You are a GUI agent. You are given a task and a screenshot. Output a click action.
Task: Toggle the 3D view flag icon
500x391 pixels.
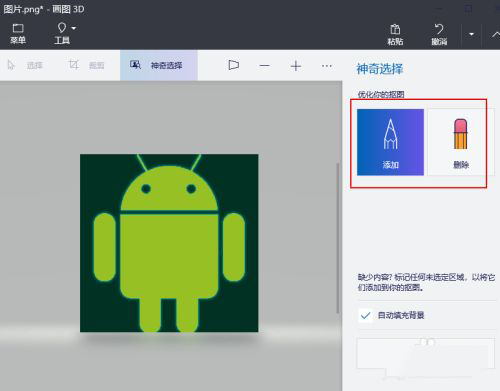click(234, 65)
